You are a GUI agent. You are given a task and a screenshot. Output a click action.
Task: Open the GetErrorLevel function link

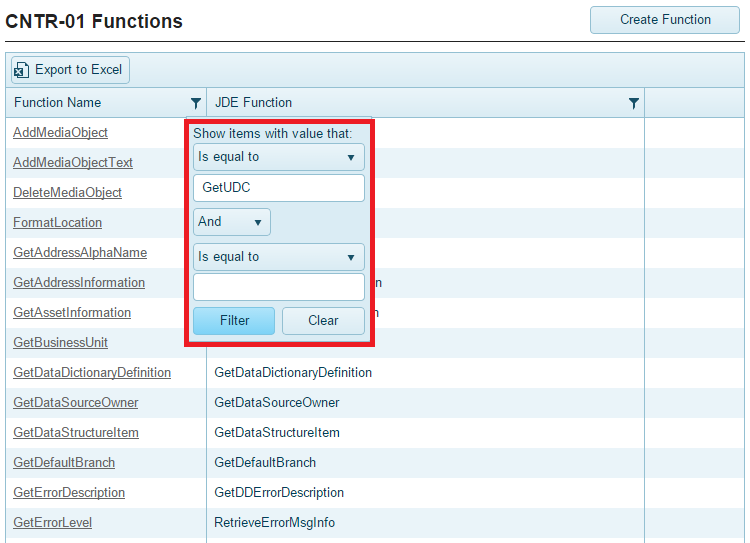53,523
